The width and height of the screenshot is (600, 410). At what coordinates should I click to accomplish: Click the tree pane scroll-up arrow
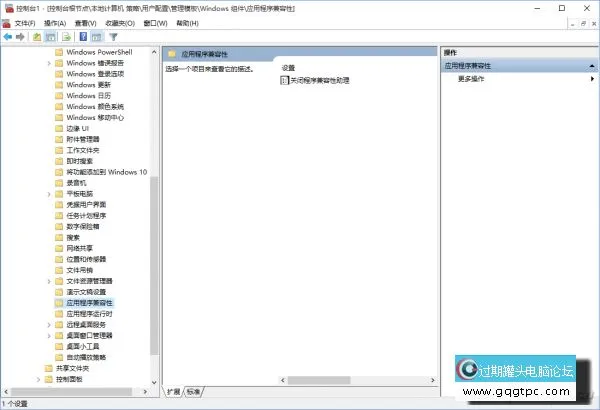pos(154,52)
